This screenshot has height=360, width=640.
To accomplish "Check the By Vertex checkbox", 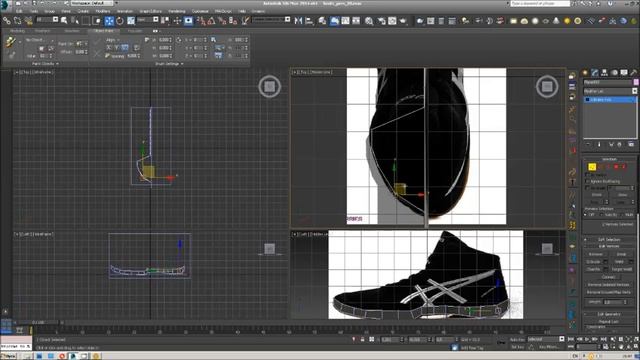I will click(x=588, y=175).
